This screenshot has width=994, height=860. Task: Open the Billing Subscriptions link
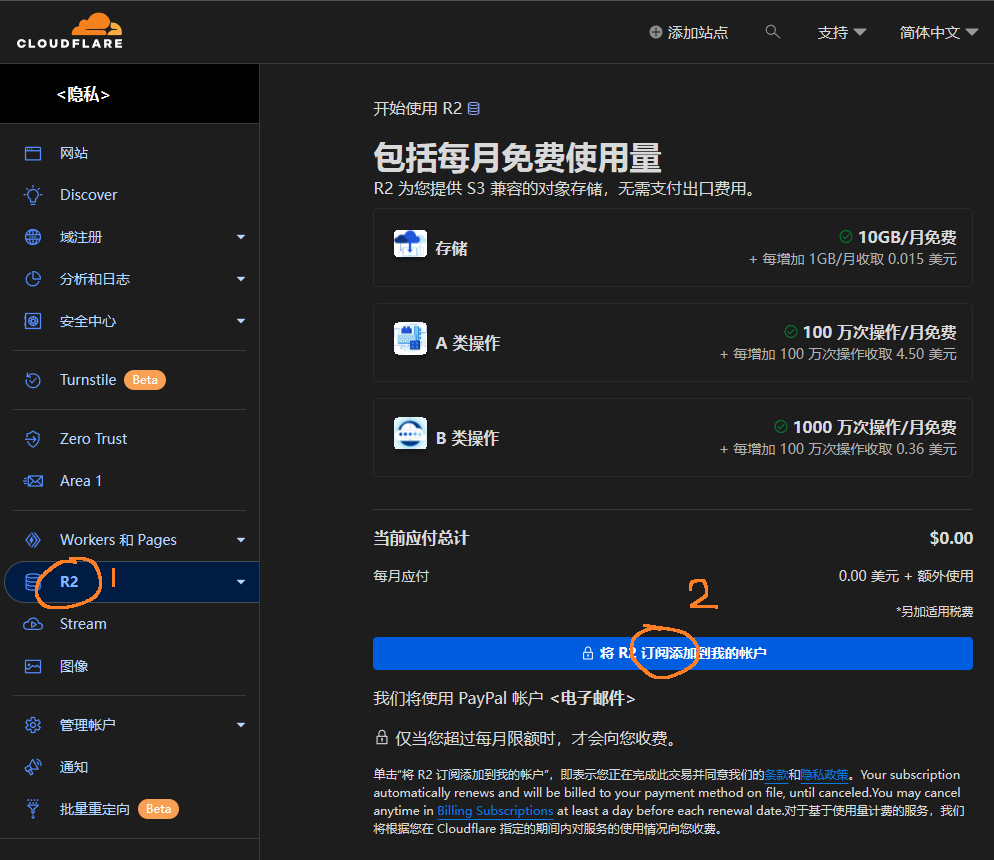494,810
